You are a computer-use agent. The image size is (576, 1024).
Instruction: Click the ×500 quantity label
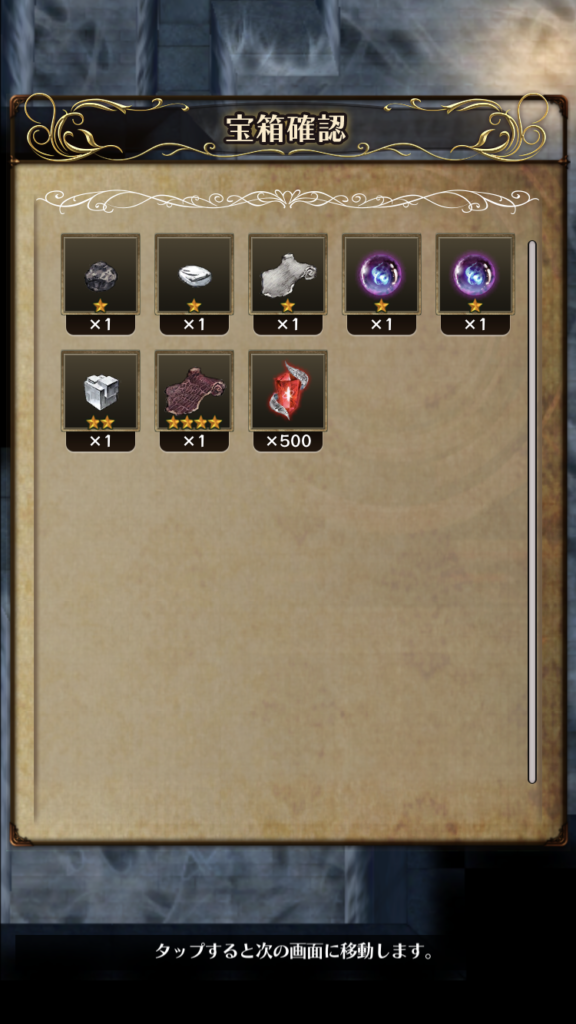(288, 441)
